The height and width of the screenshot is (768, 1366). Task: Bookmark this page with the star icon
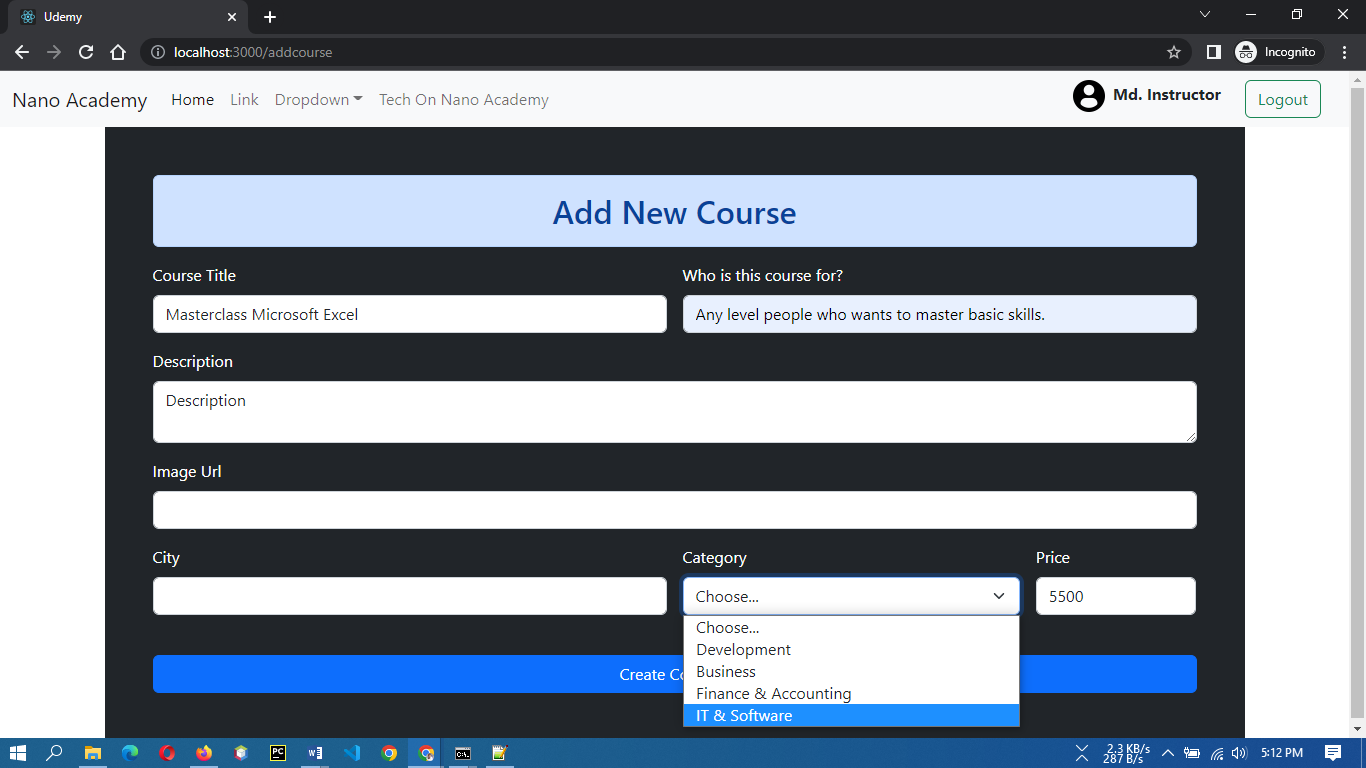point(1173,51)
